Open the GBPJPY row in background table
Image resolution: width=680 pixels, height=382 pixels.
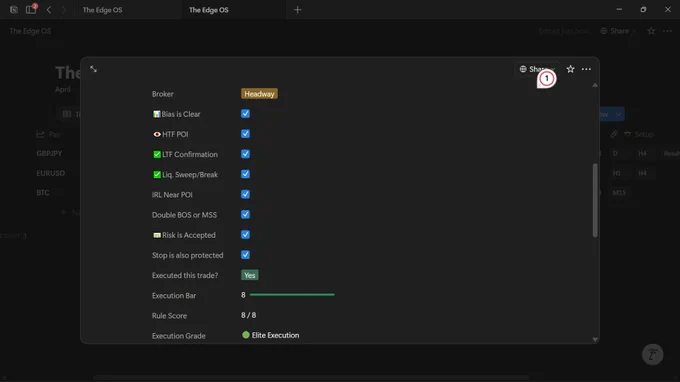click(49, 153)
